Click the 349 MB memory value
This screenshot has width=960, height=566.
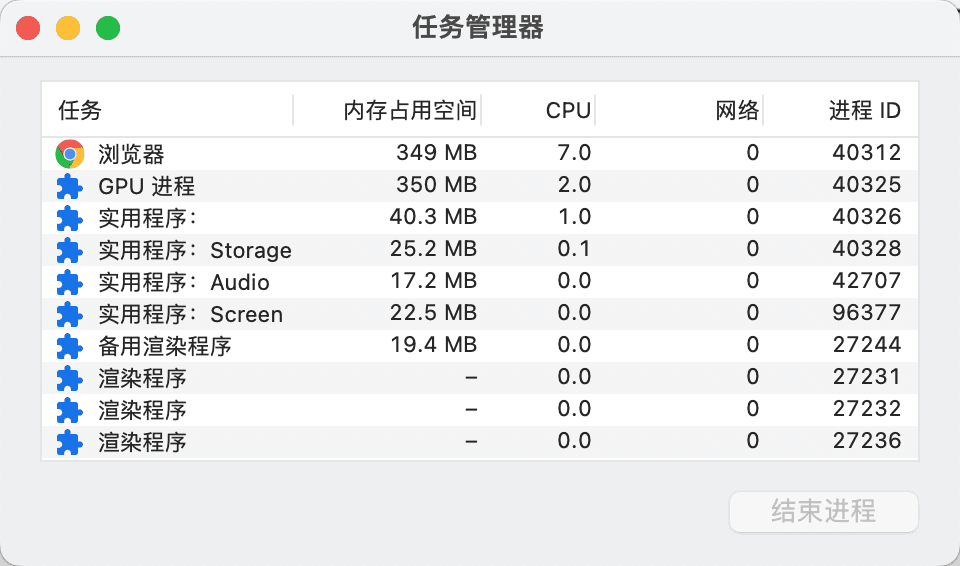[437, 153]
